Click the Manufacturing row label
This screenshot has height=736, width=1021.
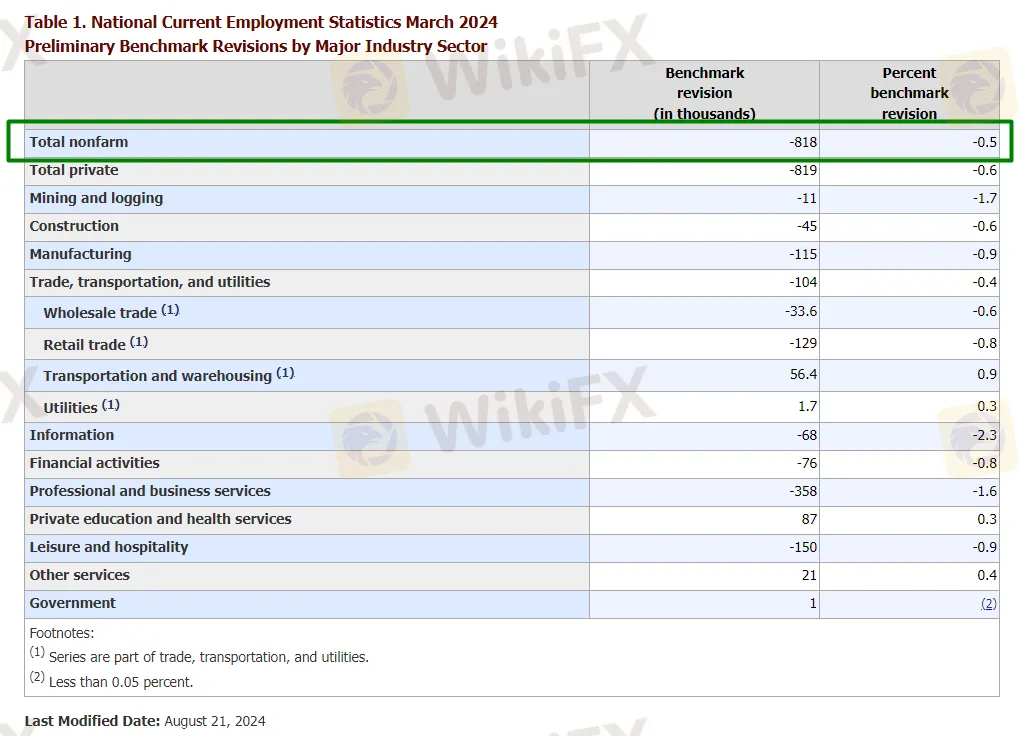(x=80, y=254)
